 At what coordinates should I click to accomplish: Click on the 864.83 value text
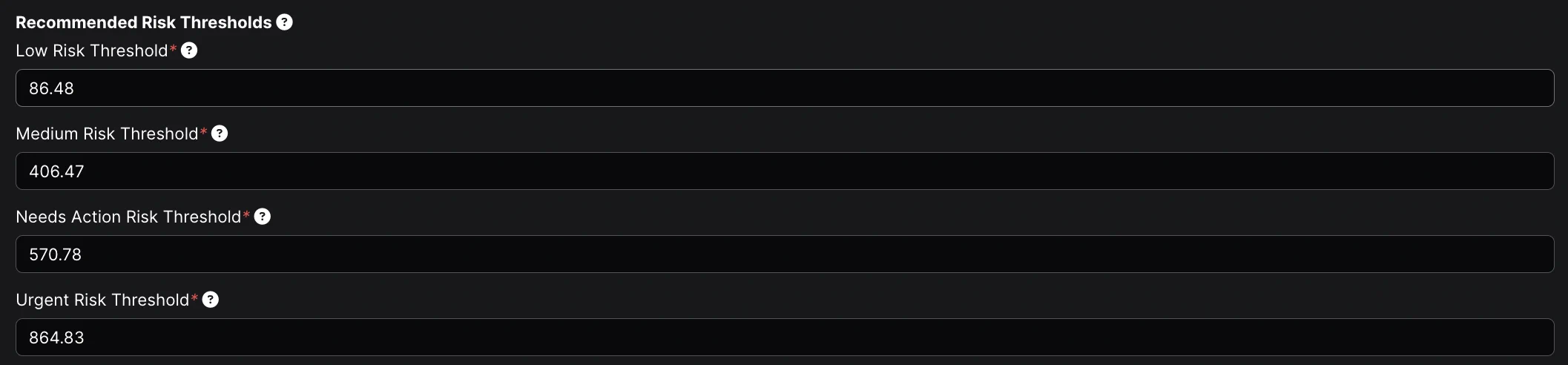click(56, 338)
